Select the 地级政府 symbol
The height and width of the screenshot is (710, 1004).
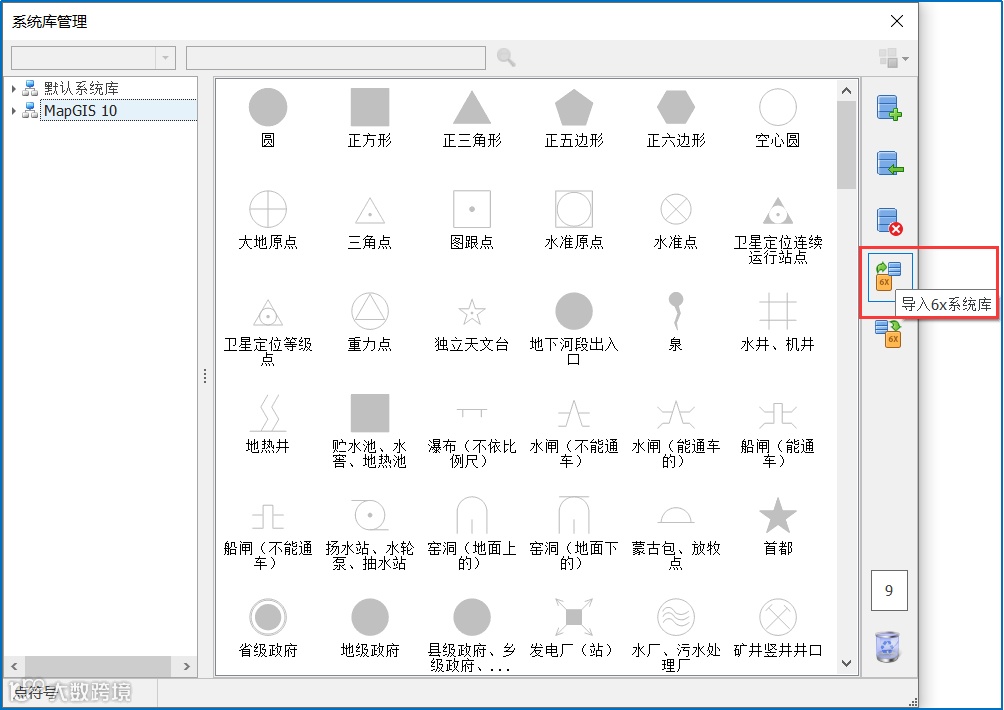coord(369,628)
